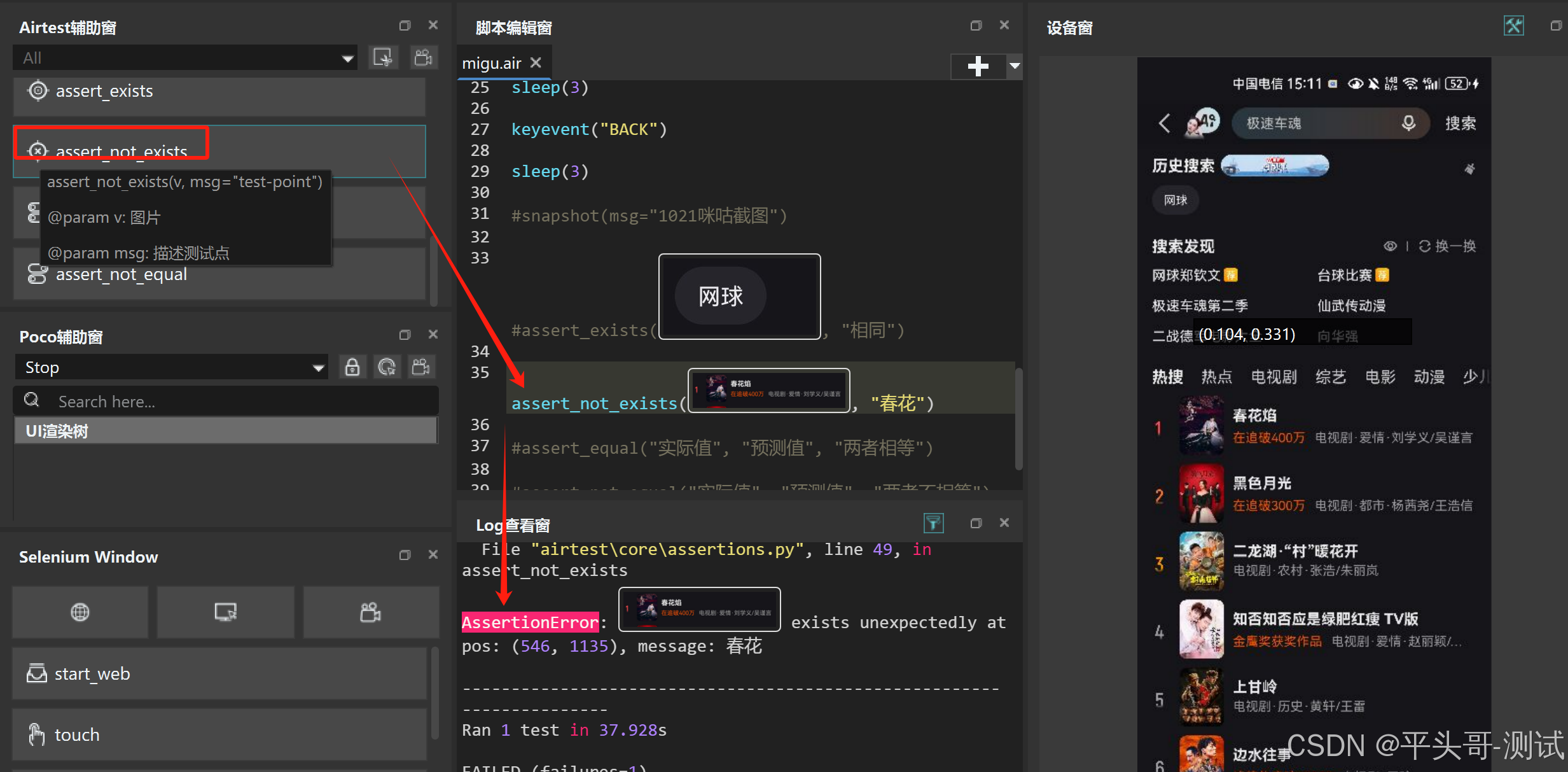Viewport: 1568px width, 772px height.
Task: Open the script tab list dropdown arrow
Action: [1015, 66]
